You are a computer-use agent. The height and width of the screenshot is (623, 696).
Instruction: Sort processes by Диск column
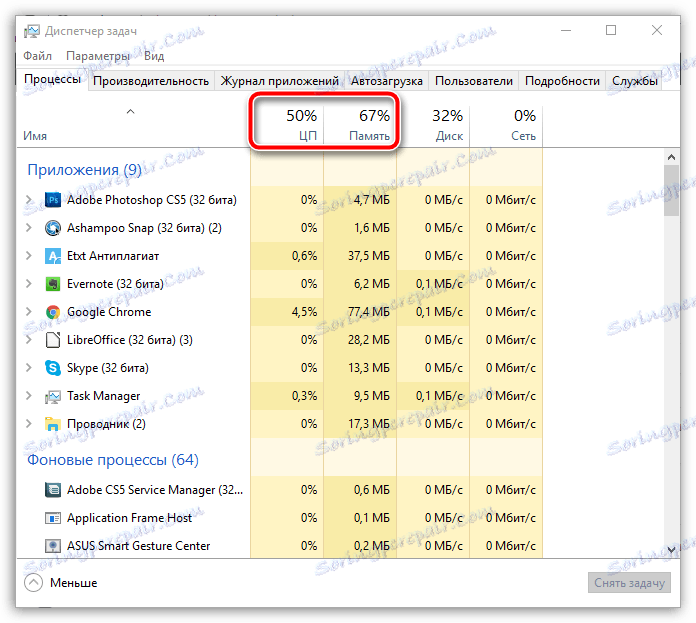(x=433, y=126)
